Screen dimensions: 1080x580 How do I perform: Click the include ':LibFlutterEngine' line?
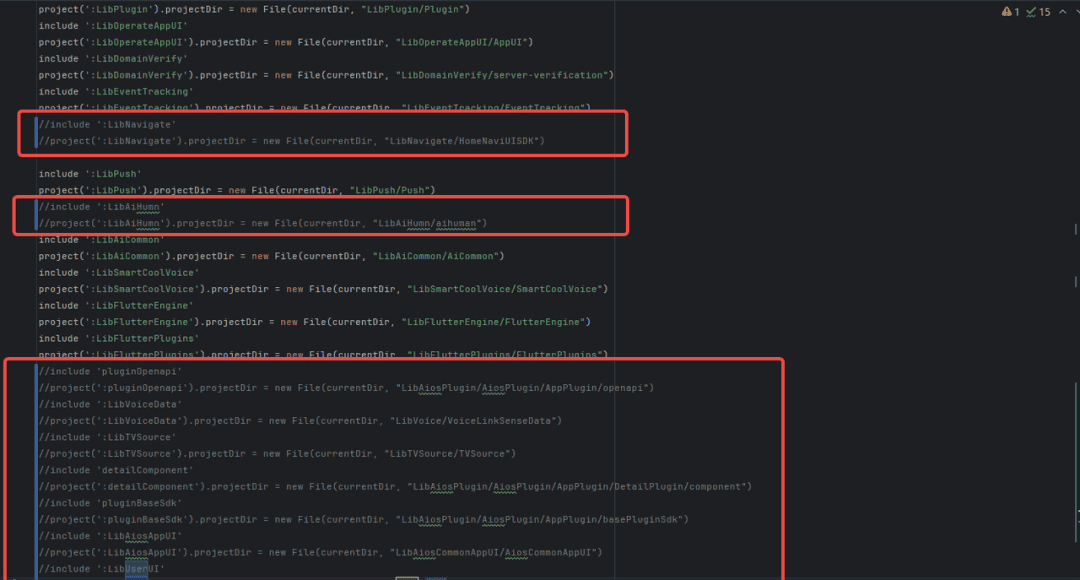pos(116,306)
